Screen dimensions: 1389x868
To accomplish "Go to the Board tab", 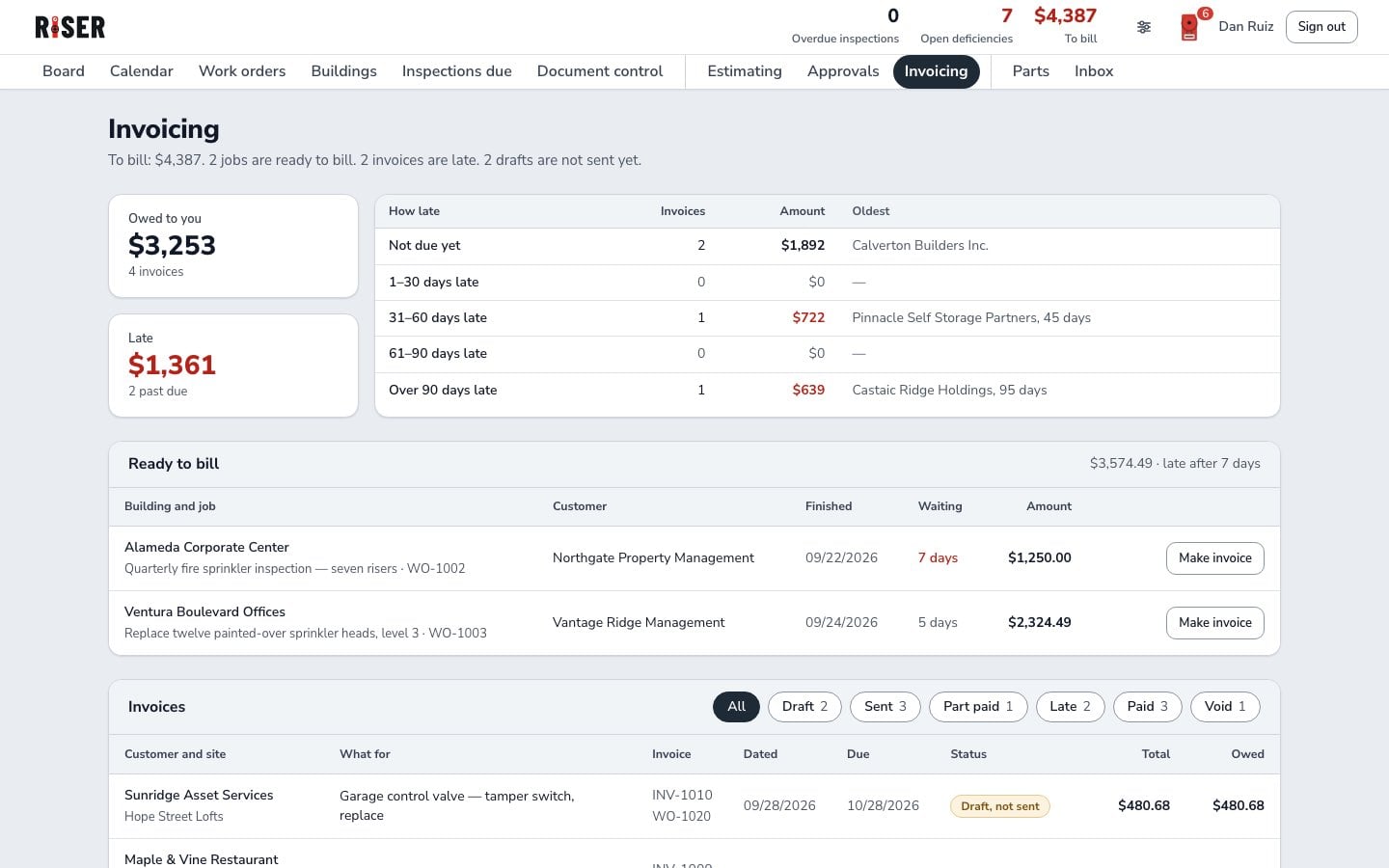I will pyautogui.click(x=64, y=71).
